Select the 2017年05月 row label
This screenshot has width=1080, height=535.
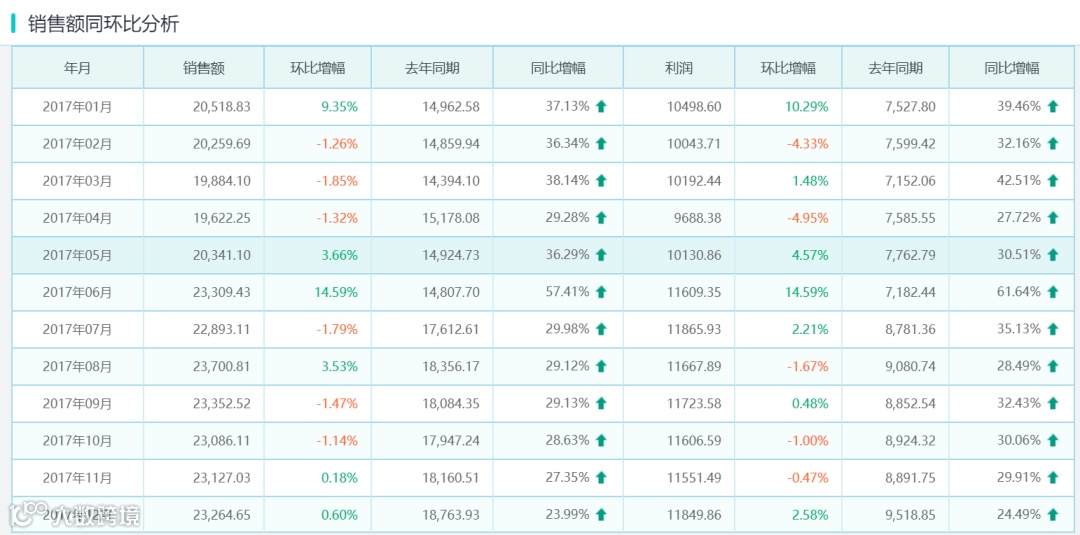point(77,255)
